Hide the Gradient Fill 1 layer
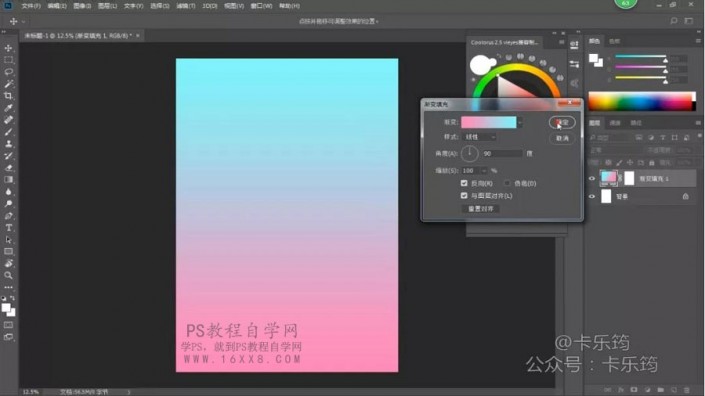 point(592,178)
